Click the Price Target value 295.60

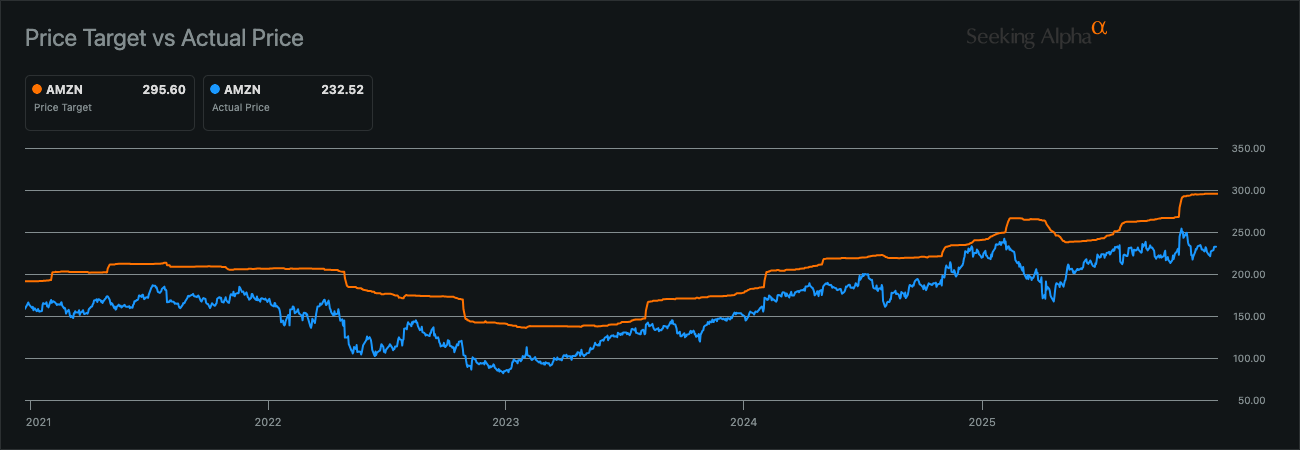pos(164,89)
